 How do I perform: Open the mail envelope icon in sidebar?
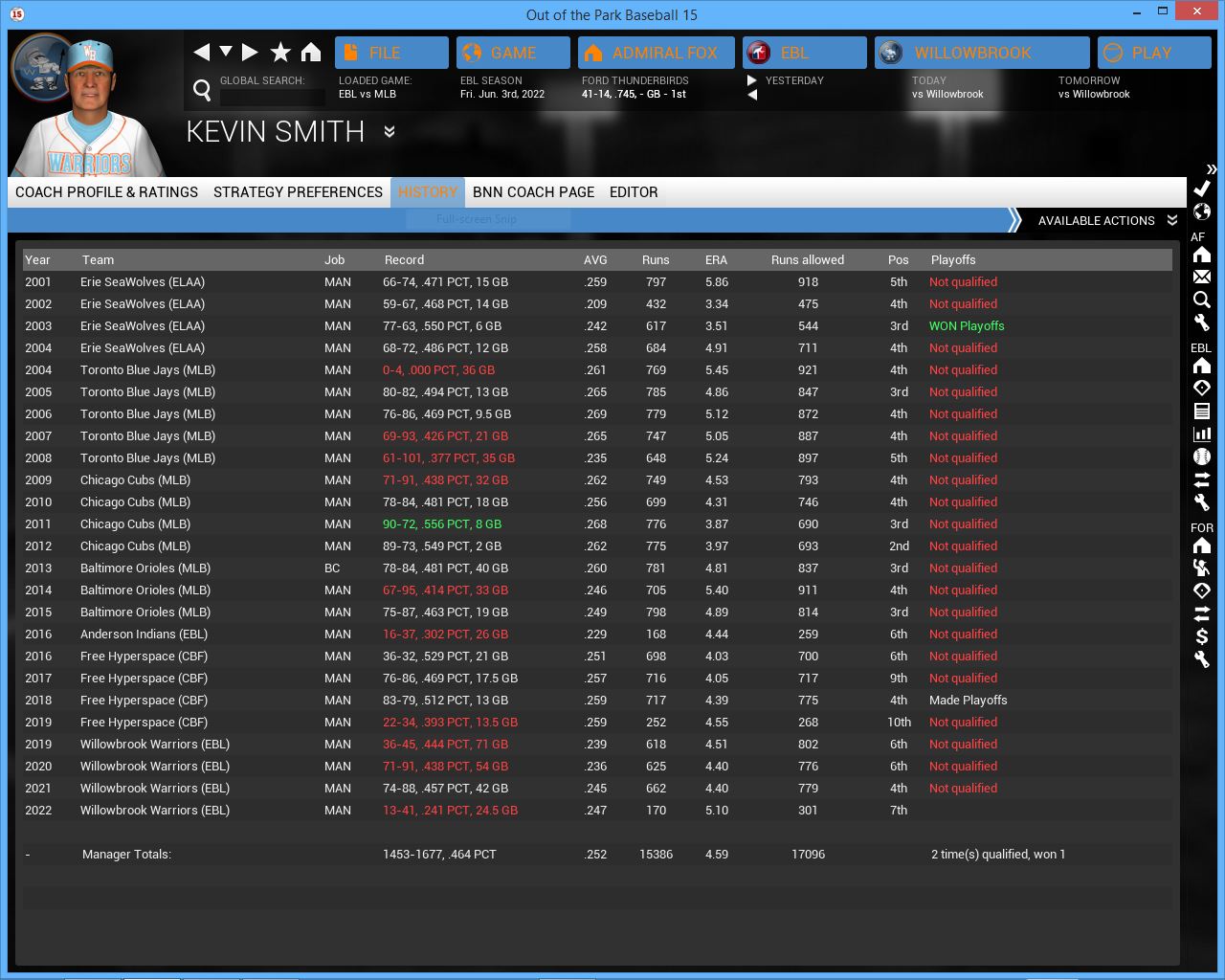pyautogui.click(x=1202, y=277)
